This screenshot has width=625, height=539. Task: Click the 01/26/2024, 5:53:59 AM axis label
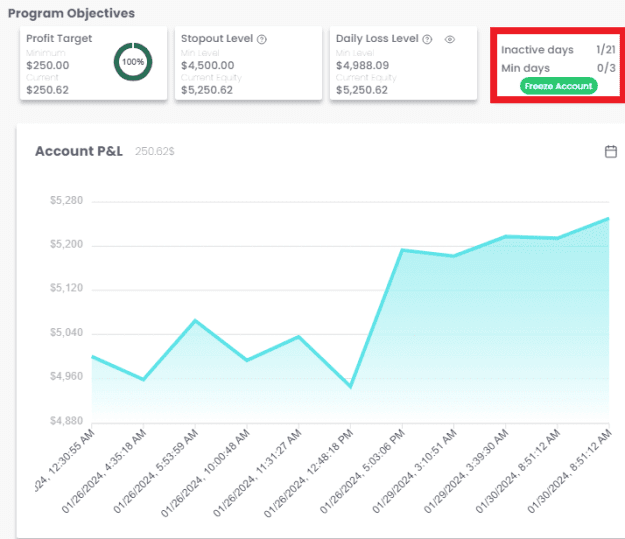coord(156,471)
